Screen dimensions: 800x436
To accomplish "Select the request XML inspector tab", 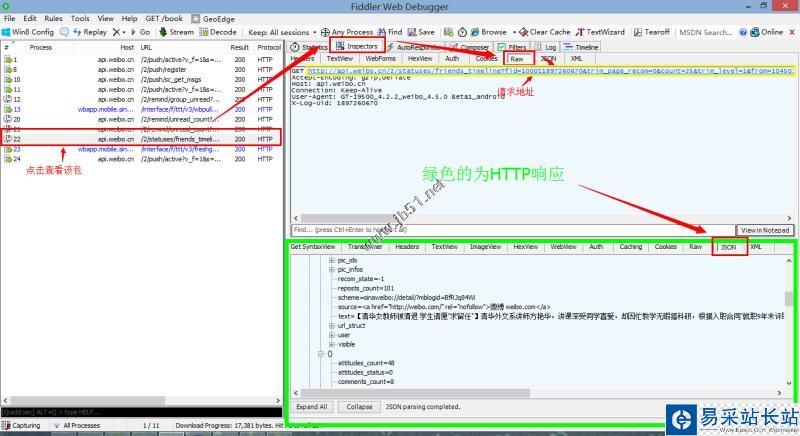I will coord(577,59).
